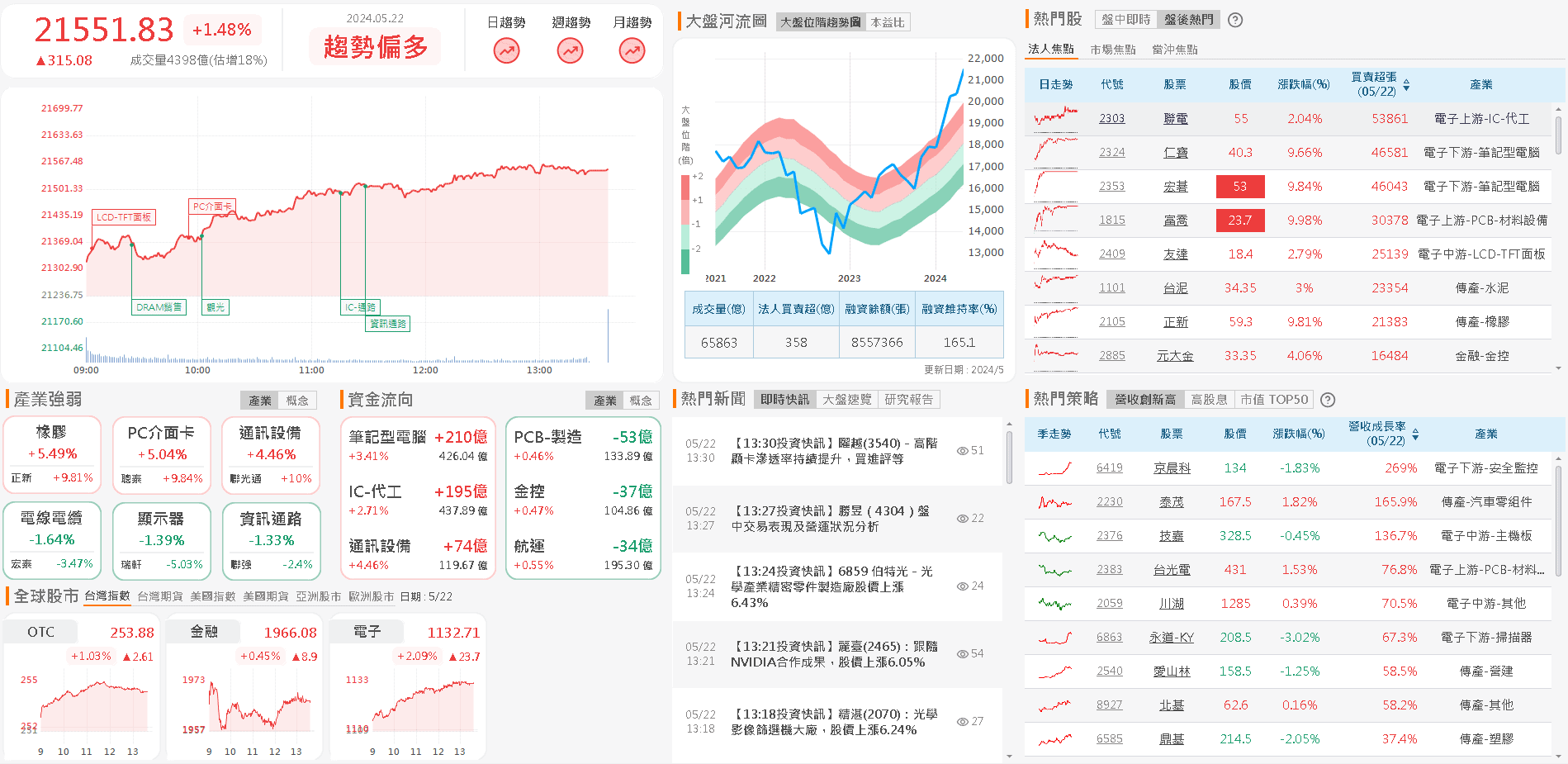Select the 盤後熱門 hot stocks tab
The height and width of the screenshot is (764, 1568).
pyautogui.click(x=1189, y=20)
